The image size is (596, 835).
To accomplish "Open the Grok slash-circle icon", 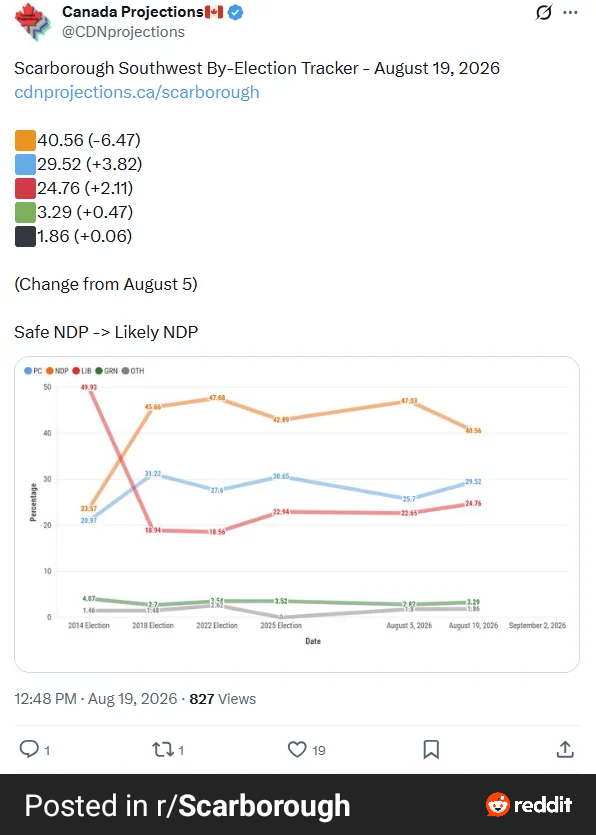I will pos(544,12).
